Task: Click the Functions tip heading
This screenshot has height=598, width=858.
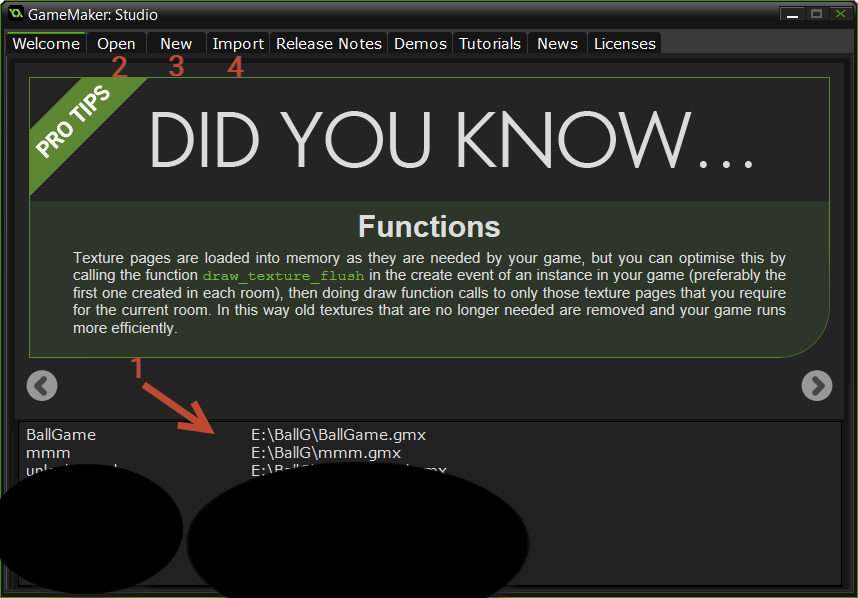Action: tap(429, 226)
